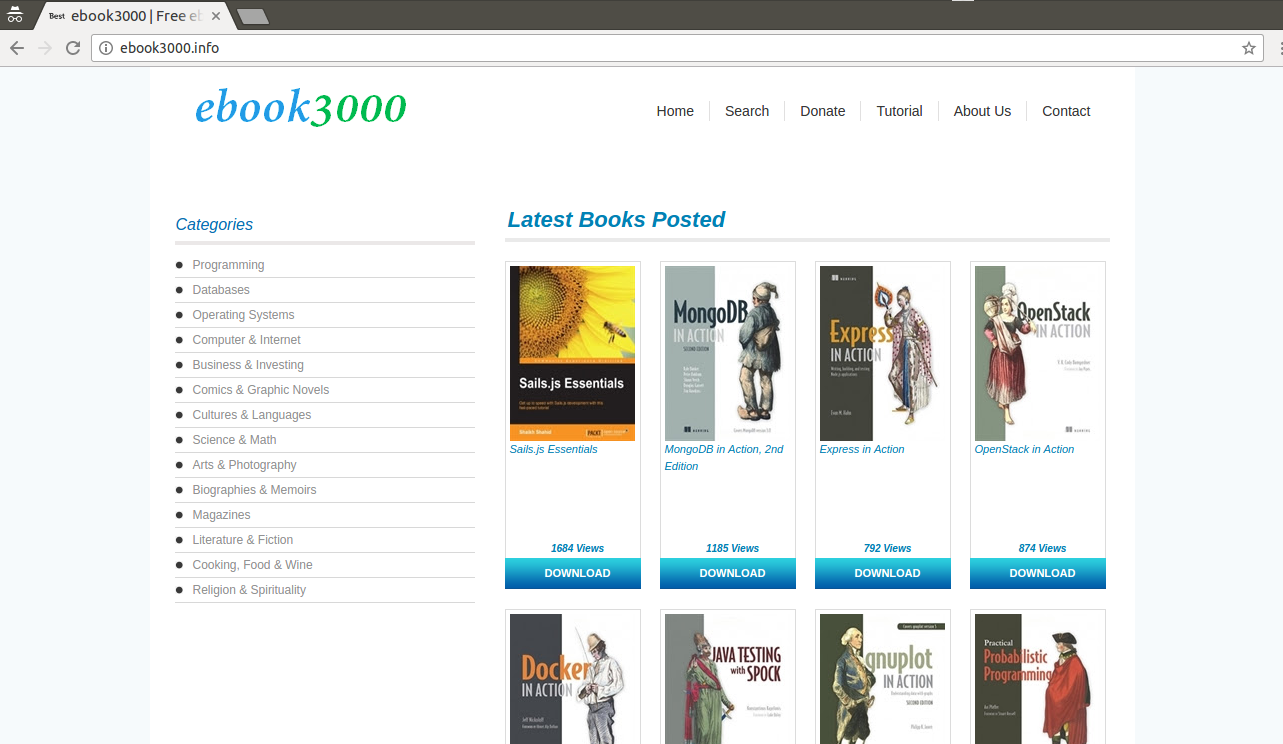Browse the Cultures & Languages category
1283x744 pixels.
click(x=251, y=415)
